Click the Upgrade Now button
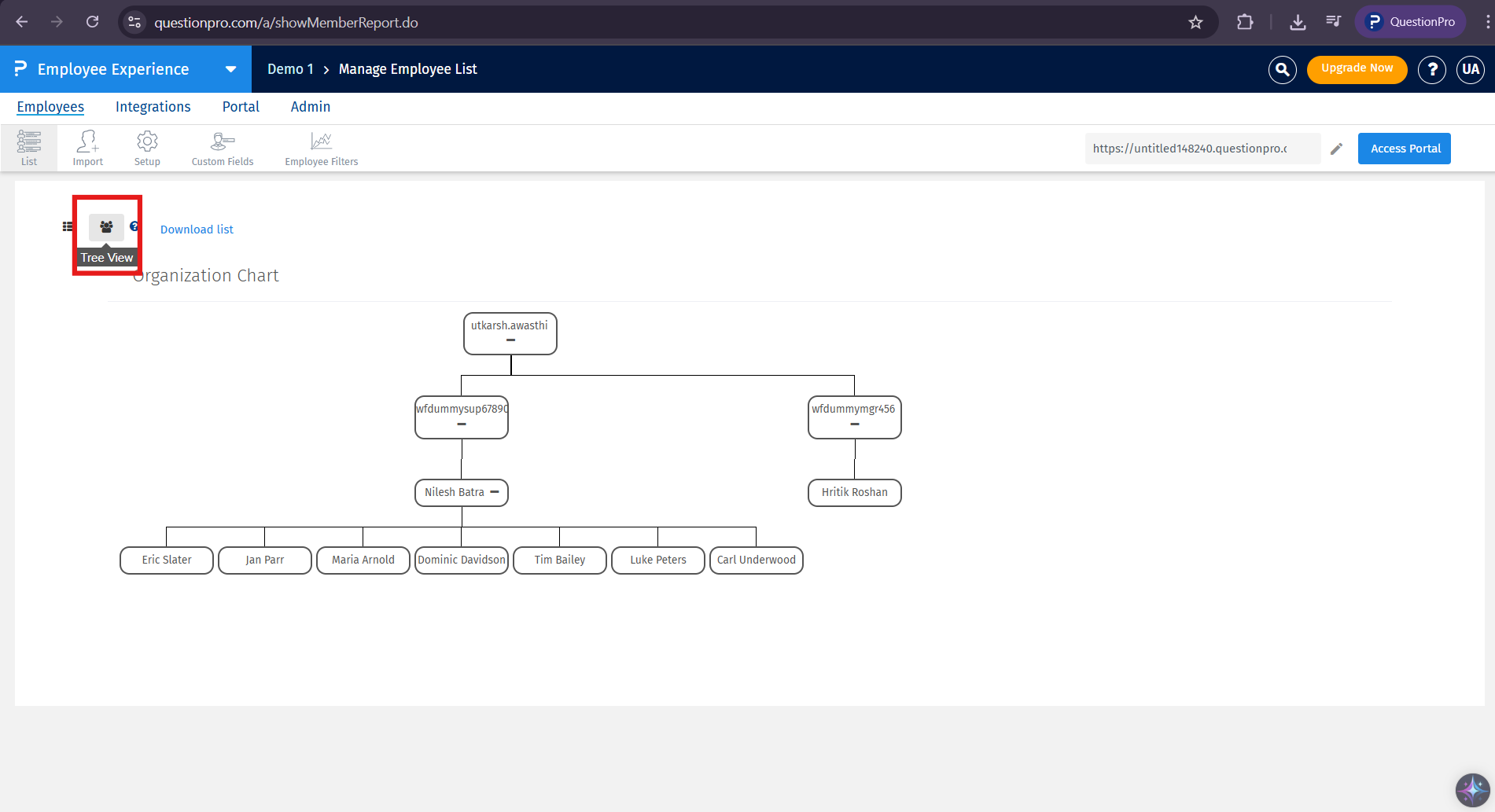This screenshot has width=1495, height=812. [x=1357, y=69]
